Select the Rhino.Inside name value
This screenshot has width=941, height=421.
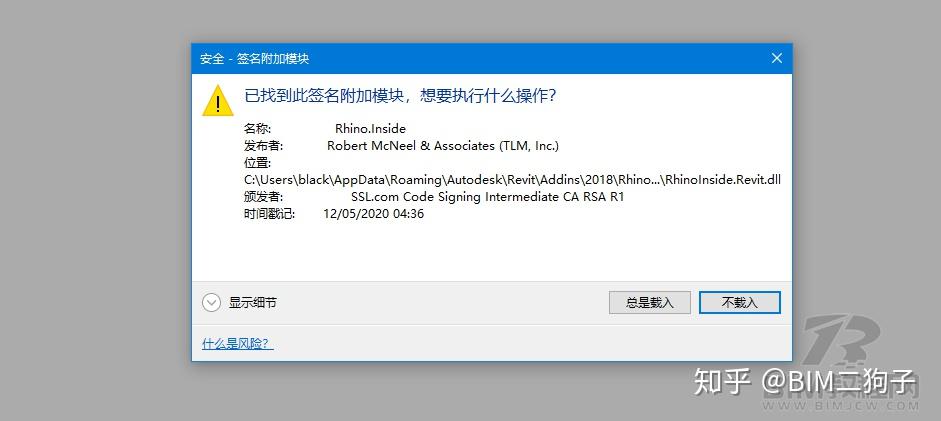pyautogui.click(x=370, y=129)
